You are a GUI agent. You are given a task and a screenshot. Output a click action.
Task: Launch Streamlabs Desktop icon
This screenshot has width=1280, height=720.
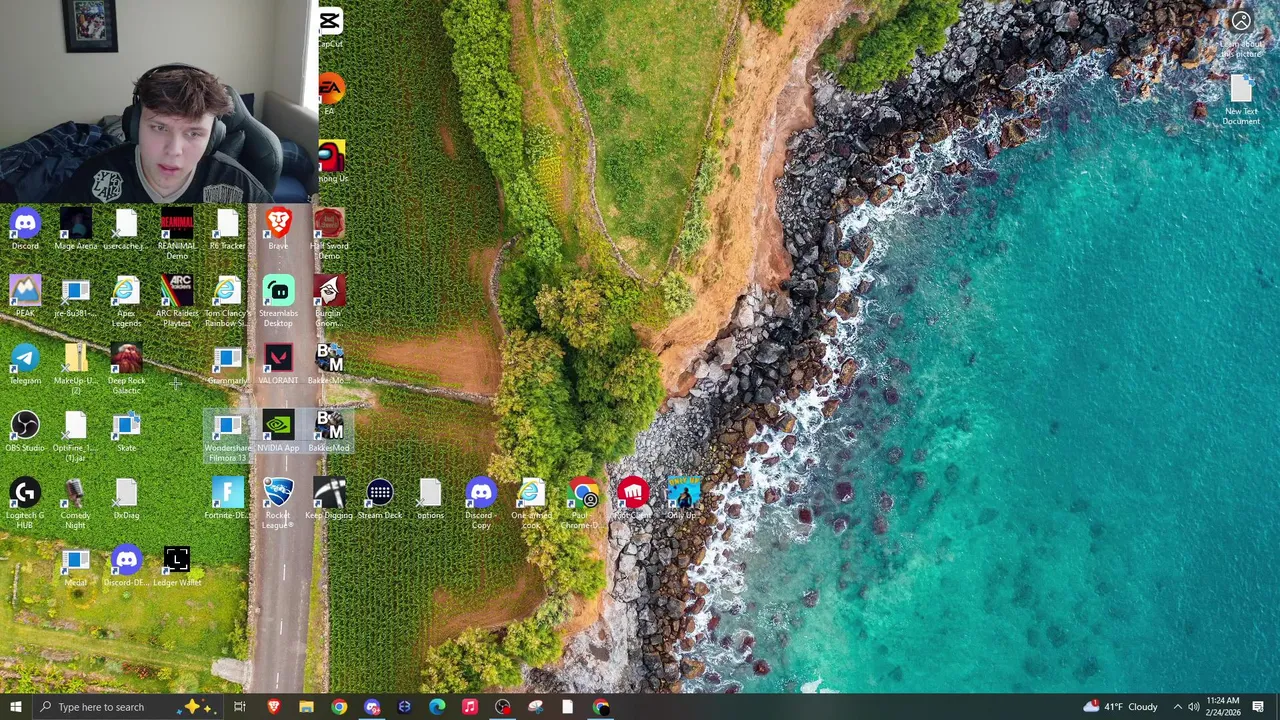[278, 302]
